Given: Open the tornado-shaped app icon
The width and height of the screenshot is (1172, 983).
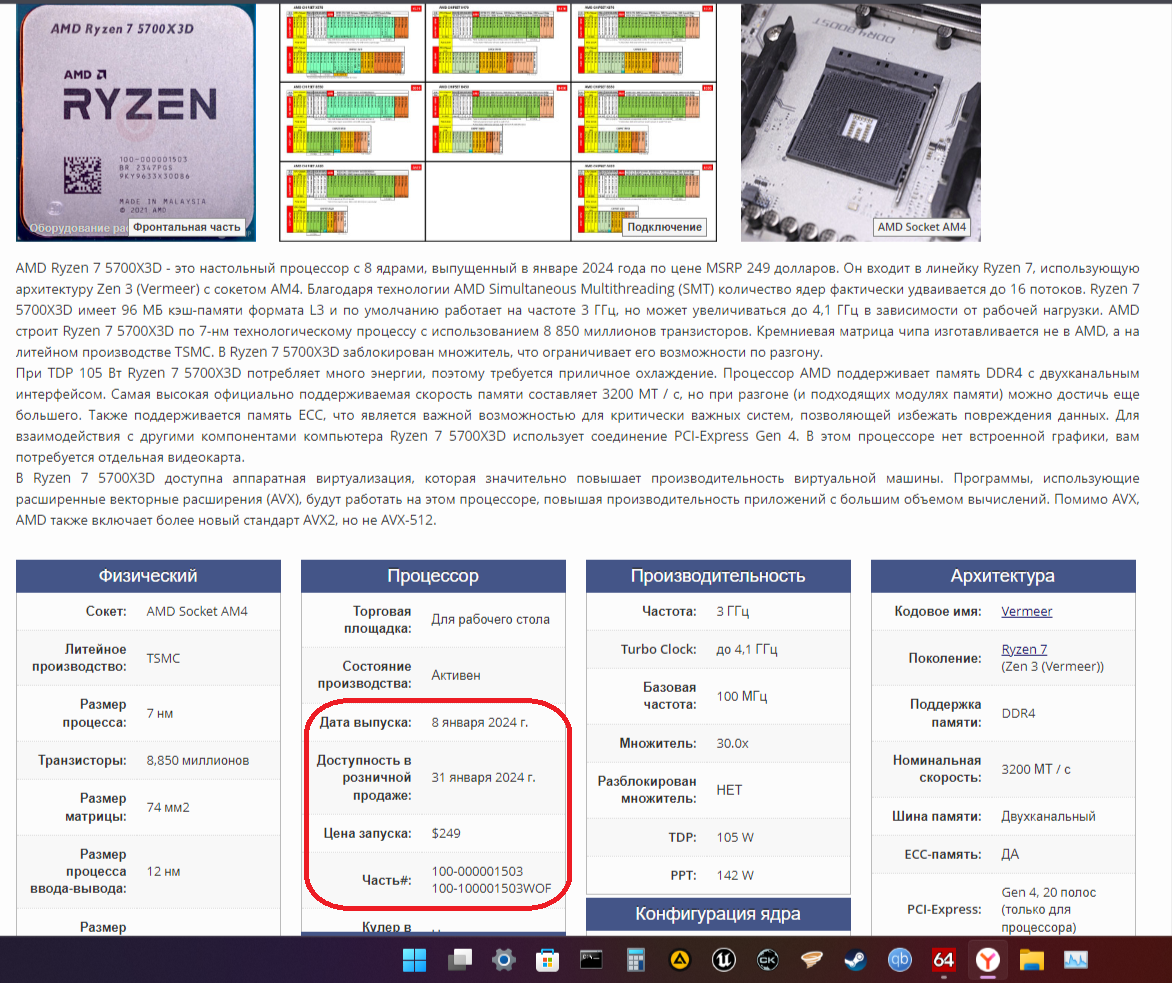Looking at the screenshot, I should click(x=812, y=960).
